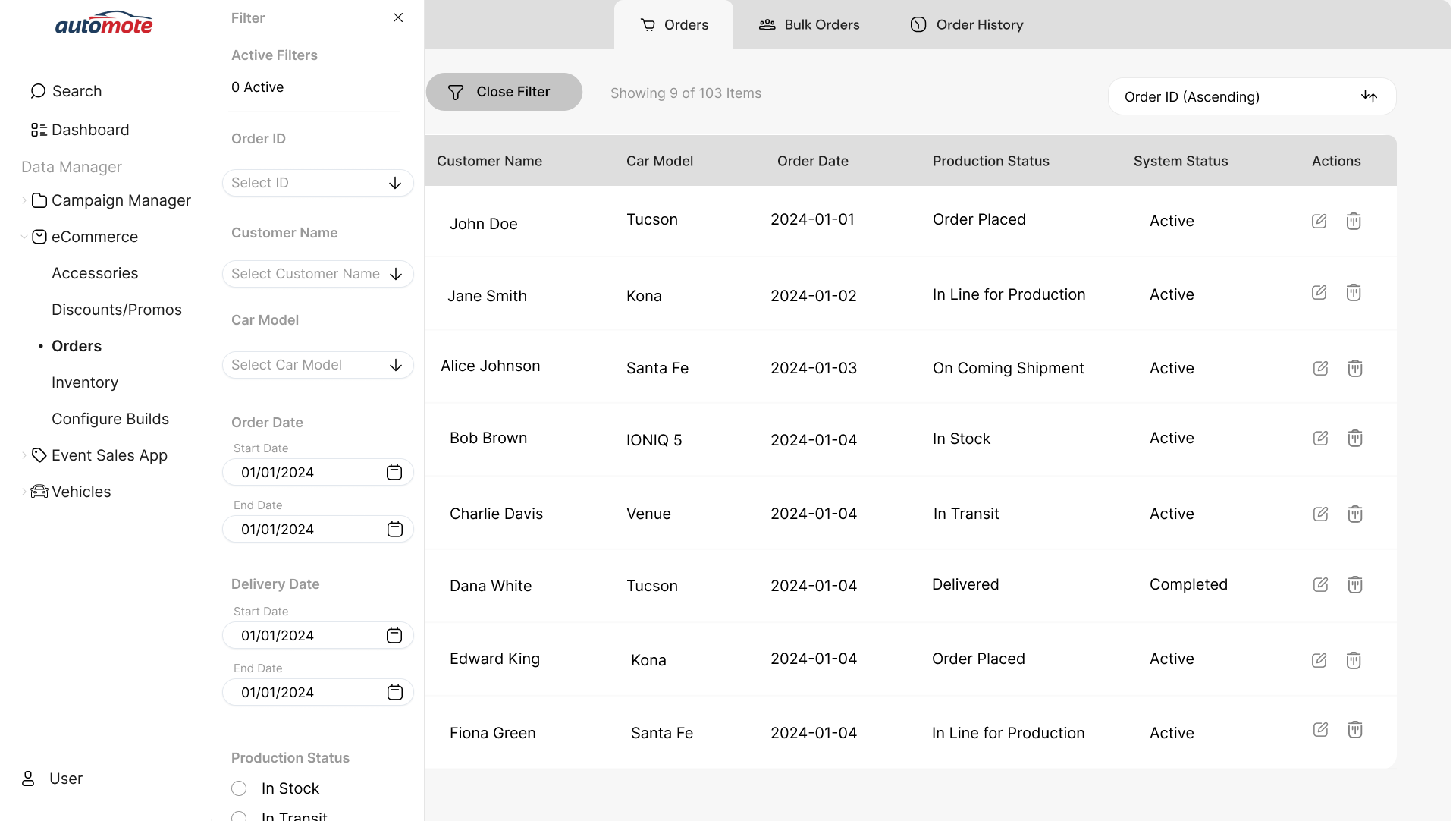This screenshot has width=1456, height=821.
Task: Open Select Car Model dropdown
Action: [318, 365]
